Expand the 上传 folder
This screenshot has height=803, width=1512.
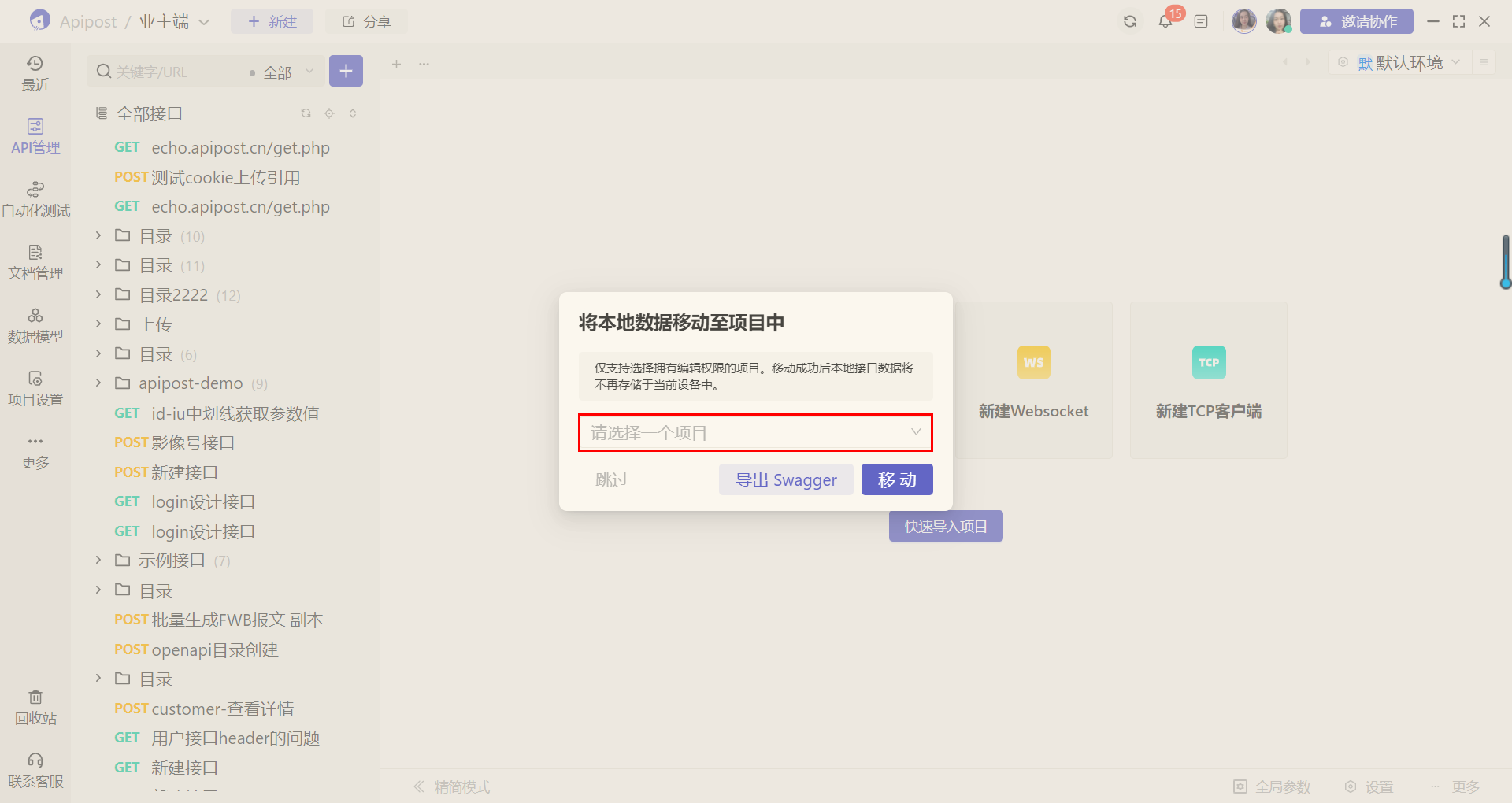click(x=98, y=324)
